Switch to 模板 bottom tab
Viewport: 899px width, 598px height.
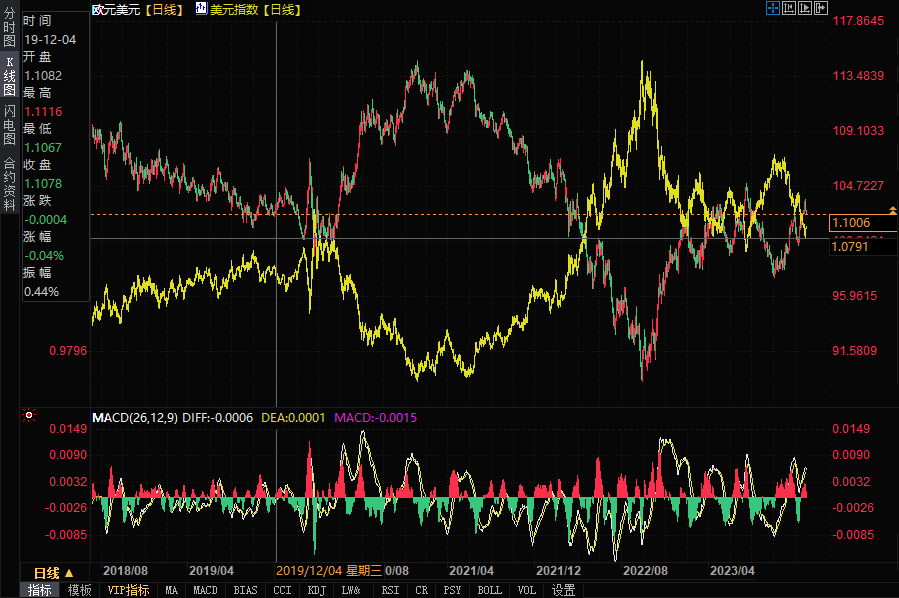click(x=79, y=590)
